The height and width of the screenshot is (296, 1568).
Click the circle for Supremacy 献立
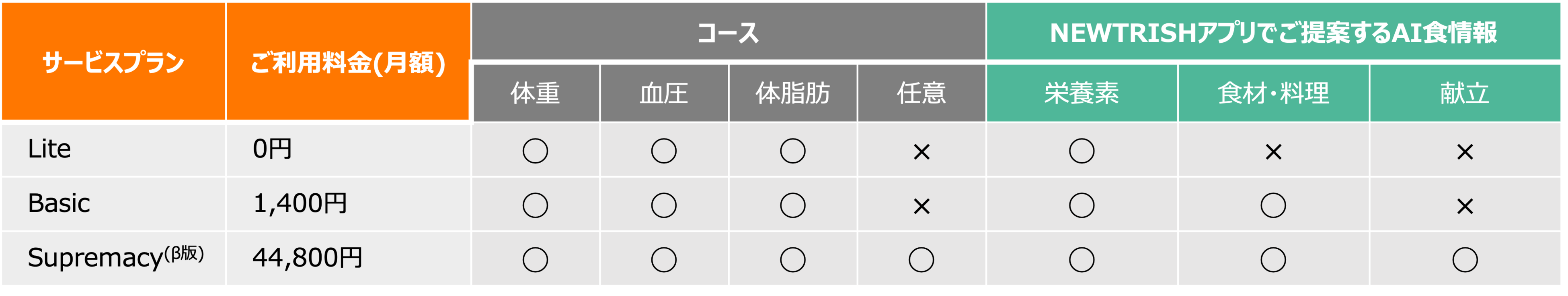[1465, 259]
